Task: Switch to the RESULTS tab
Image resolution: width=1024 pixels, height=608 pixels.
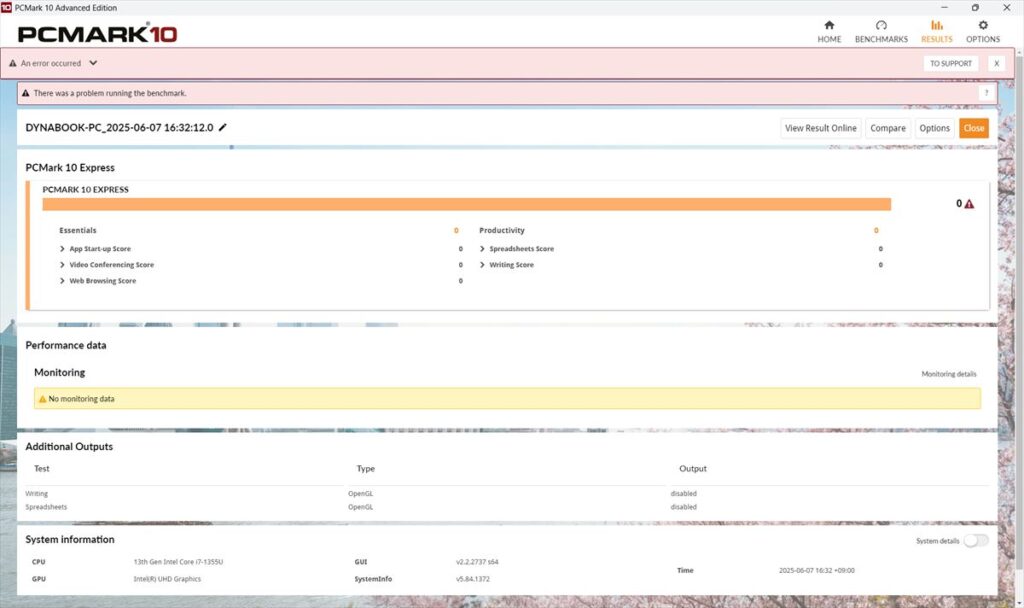Action: click(x=936, y=31)
